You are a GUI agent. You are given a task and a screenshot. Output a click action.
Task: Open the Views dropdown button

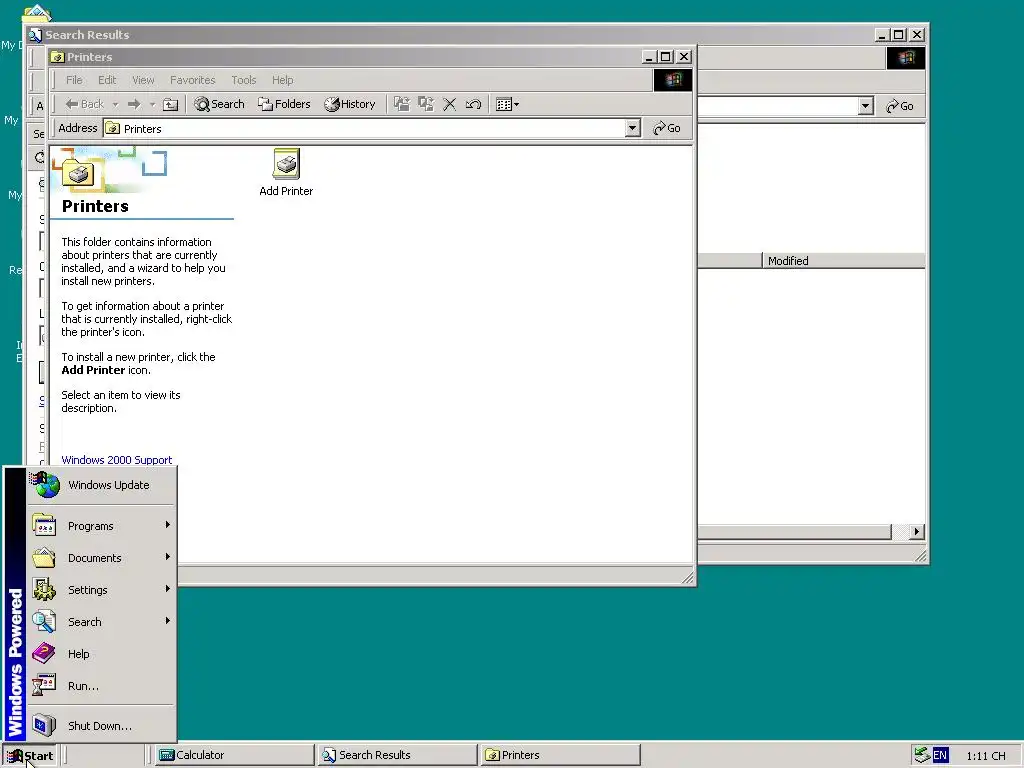[507, 104]
